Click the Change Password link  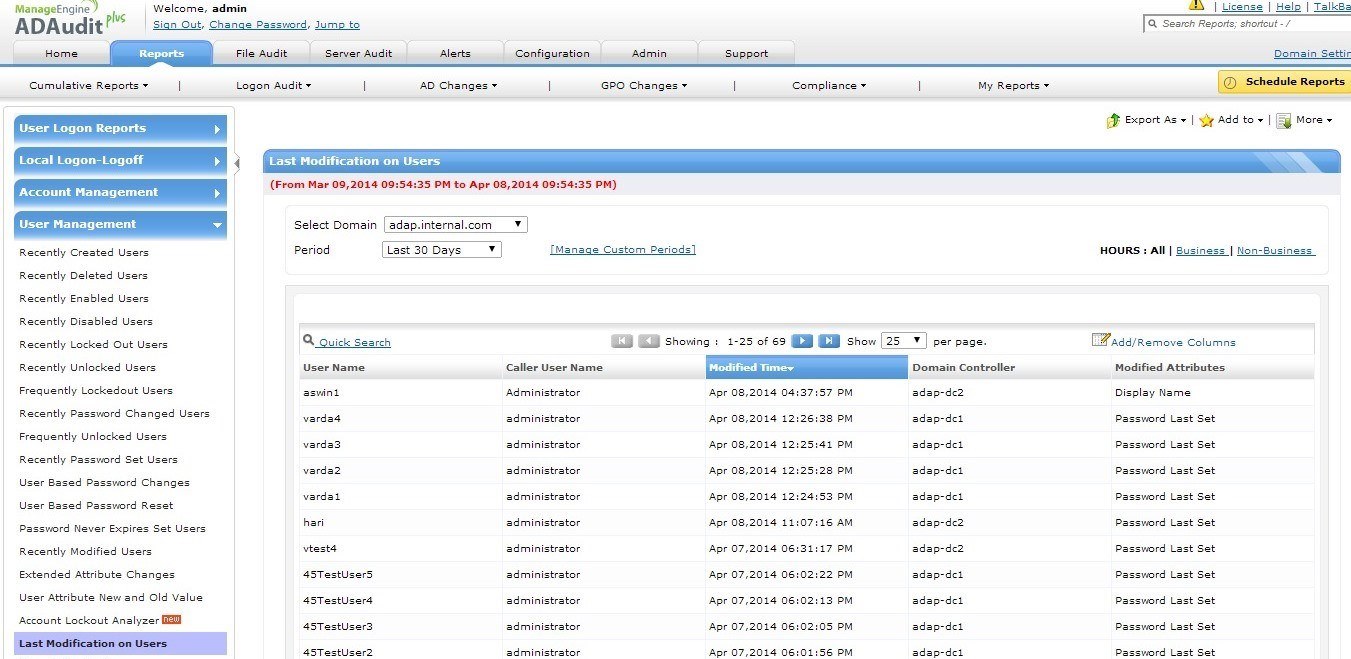coord(258,24)
